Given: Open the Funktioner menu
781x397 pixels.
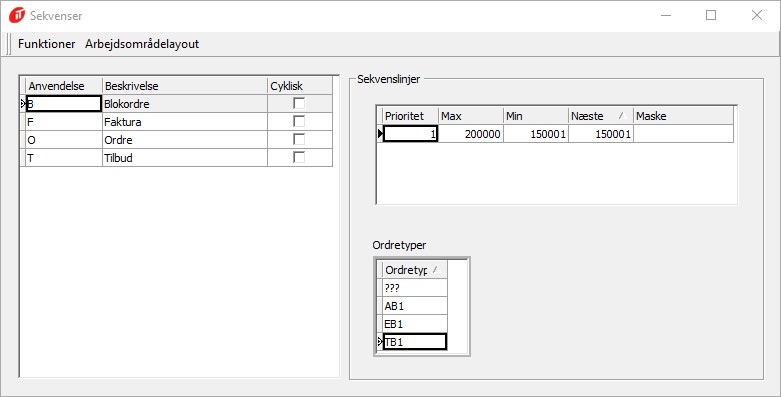Looking at the screenshot, I should pyautogui.click(x=46, y=44).
